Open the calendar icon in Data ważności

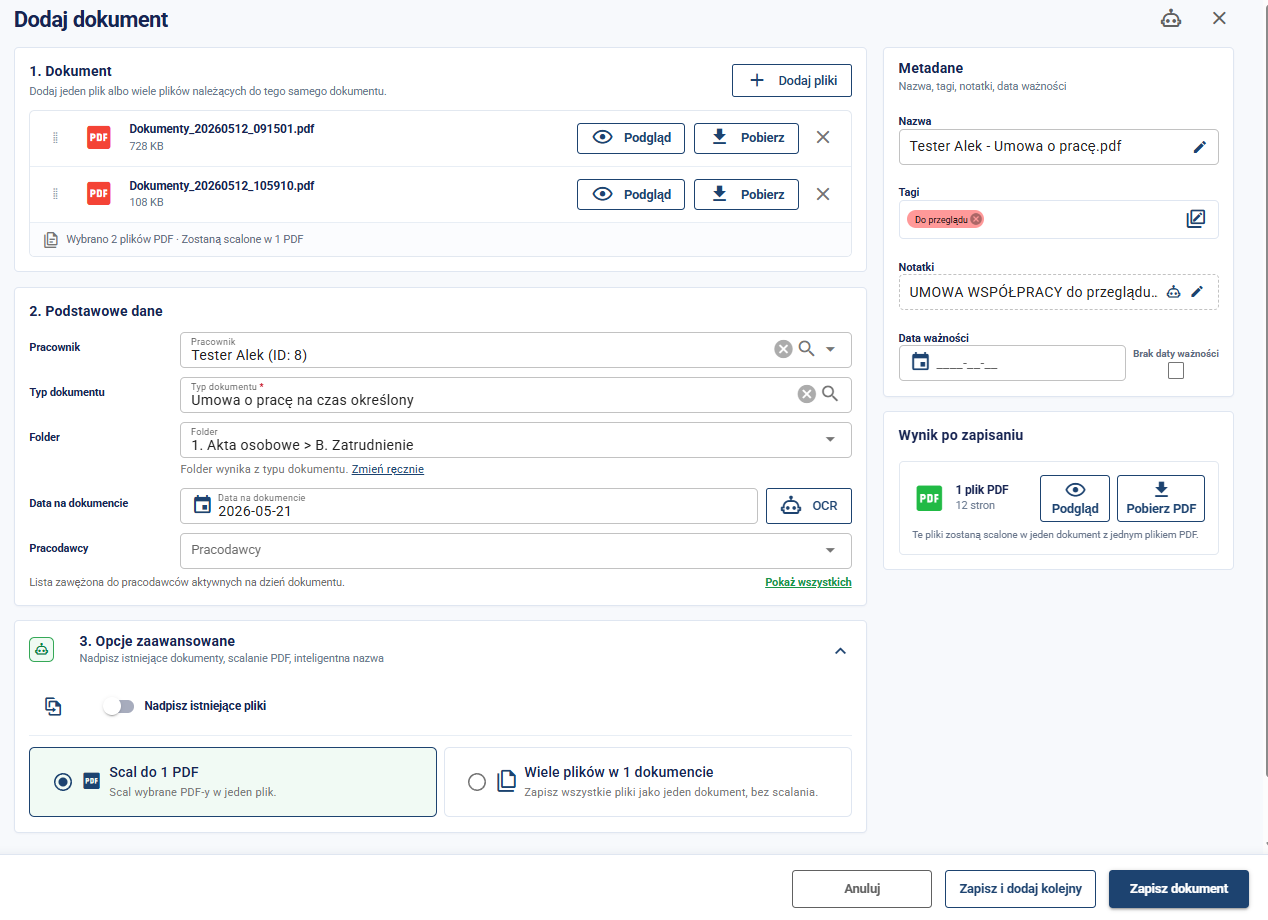tap(920, 362)
